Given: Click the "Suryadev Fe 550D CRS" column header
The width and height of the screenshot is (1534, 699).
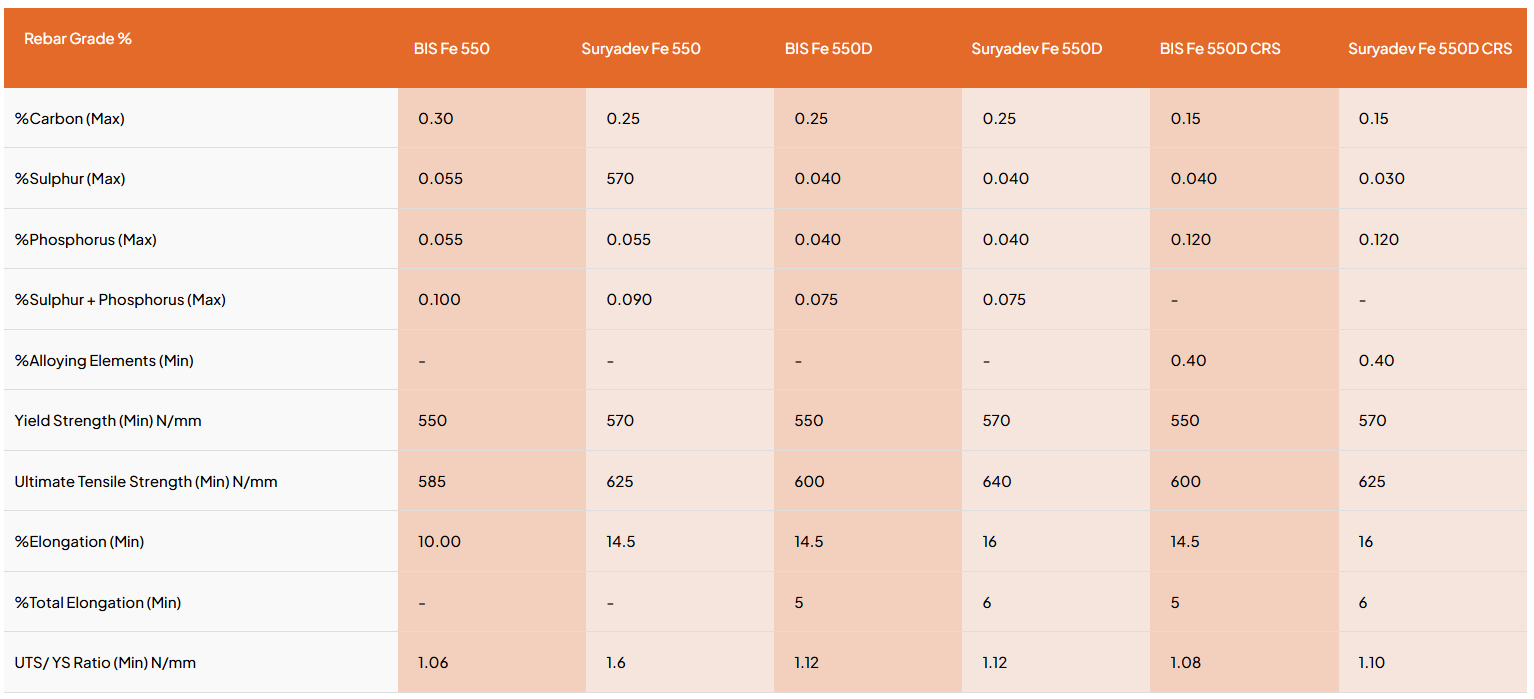Looking at the screenshot, I should [1430, 49].
